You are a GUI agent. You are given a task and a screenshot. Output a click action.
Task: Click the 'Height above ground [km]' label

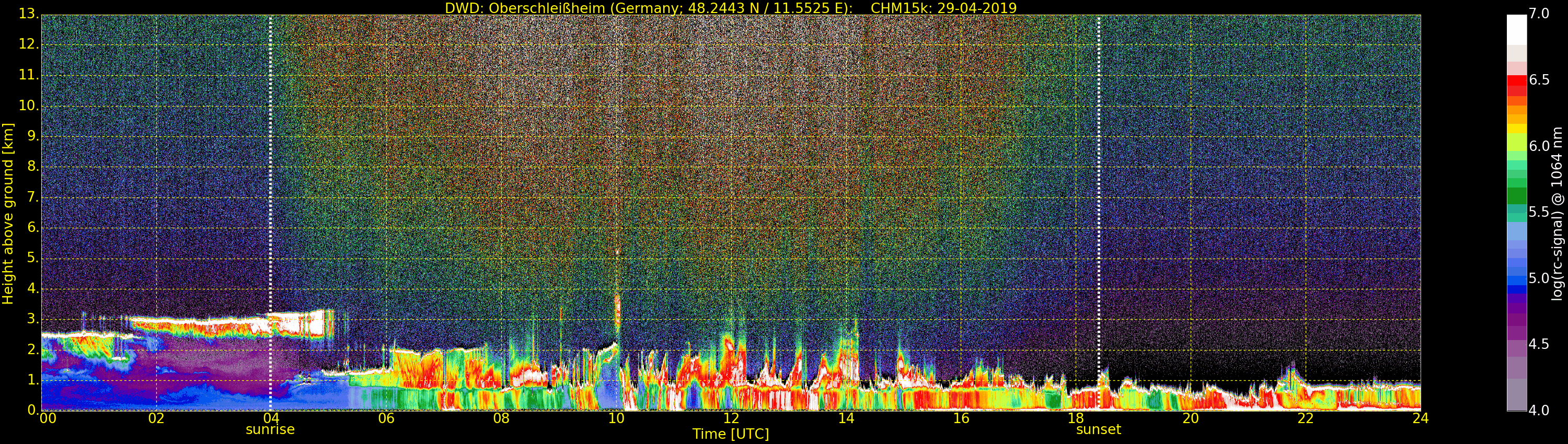pyautogui.click(x=8, y=213)
